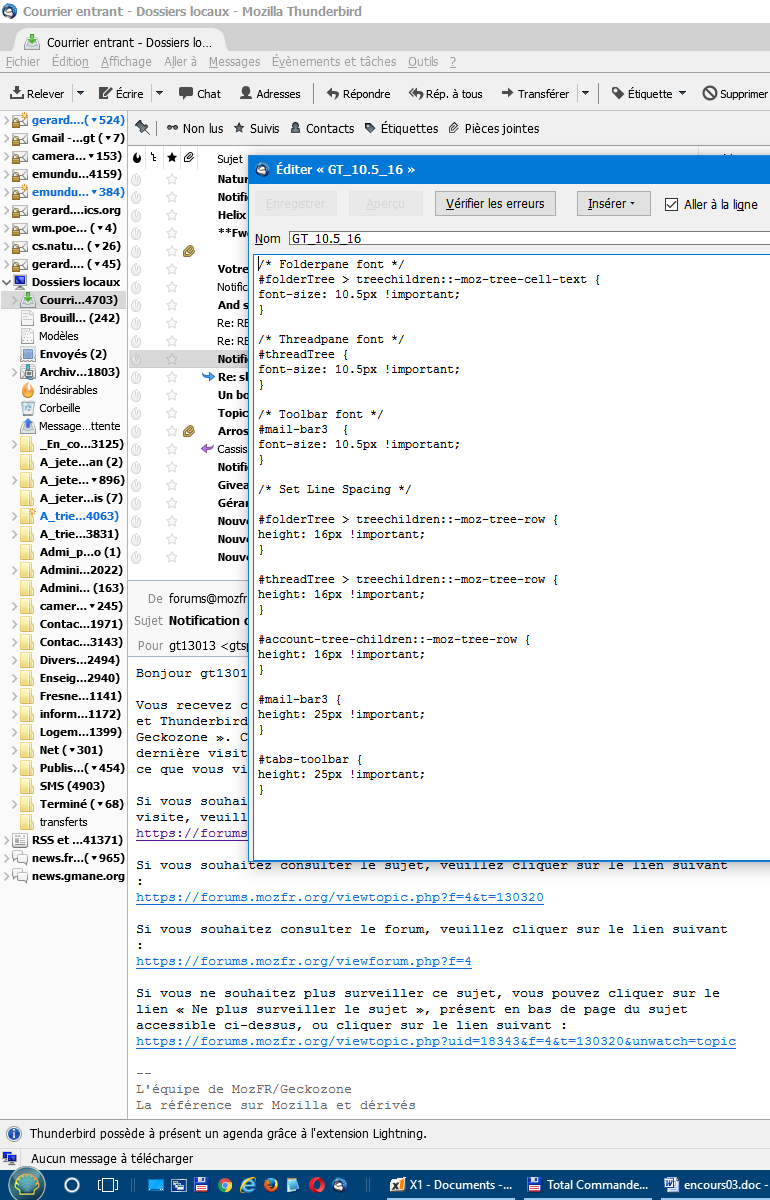This screenshot has height=1200, width=770.
Task: Launch Firefox from the taskbar
Action: [x=271, y=1185]
